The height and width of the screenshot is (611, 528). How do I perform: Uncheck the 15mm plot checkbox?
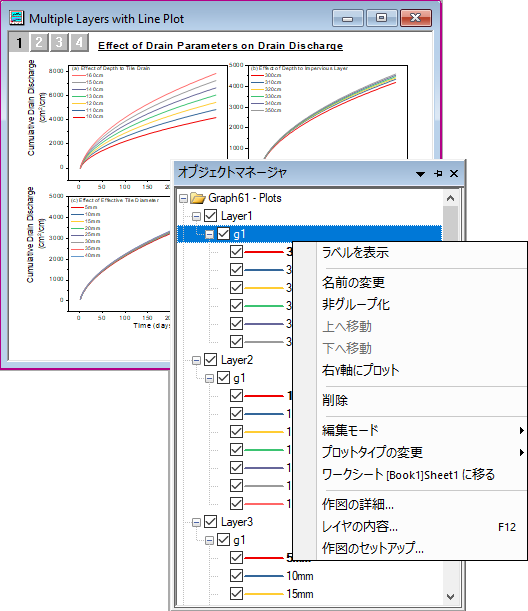(236, 593)
